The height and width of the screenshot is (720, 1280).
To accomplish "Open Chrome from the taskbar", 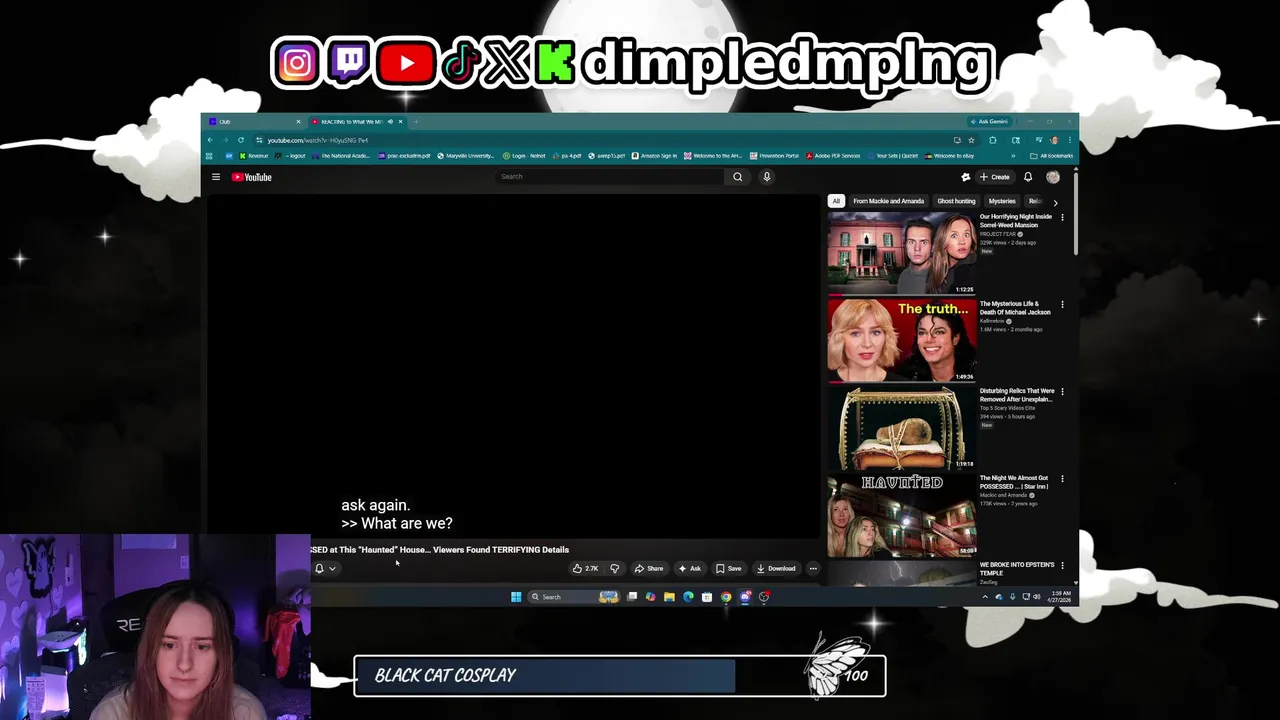I will pyautogui.click(x=726, y=597).
